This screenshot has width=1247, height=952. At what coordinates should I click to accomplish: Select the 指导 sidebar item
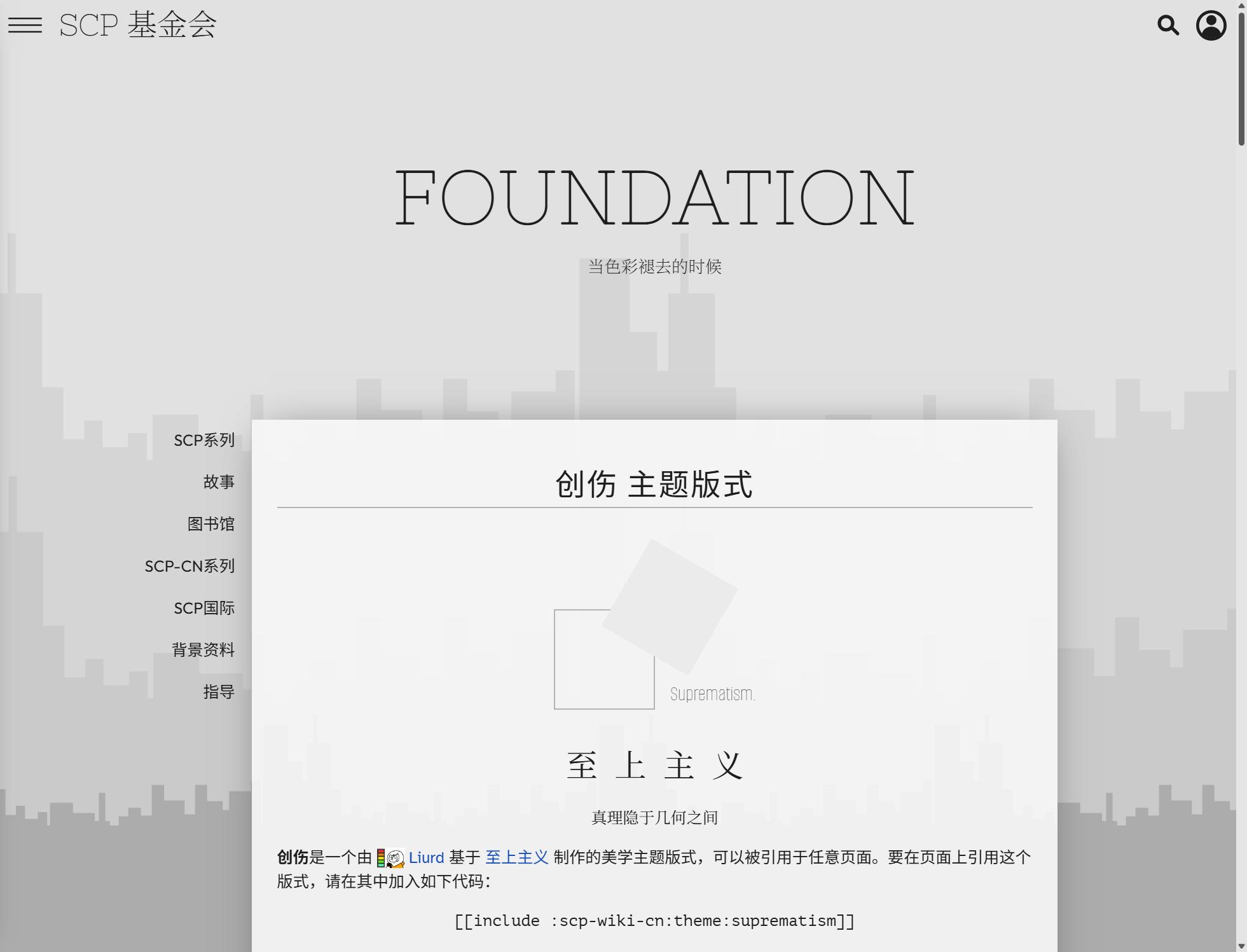click(x=219, y=692)
